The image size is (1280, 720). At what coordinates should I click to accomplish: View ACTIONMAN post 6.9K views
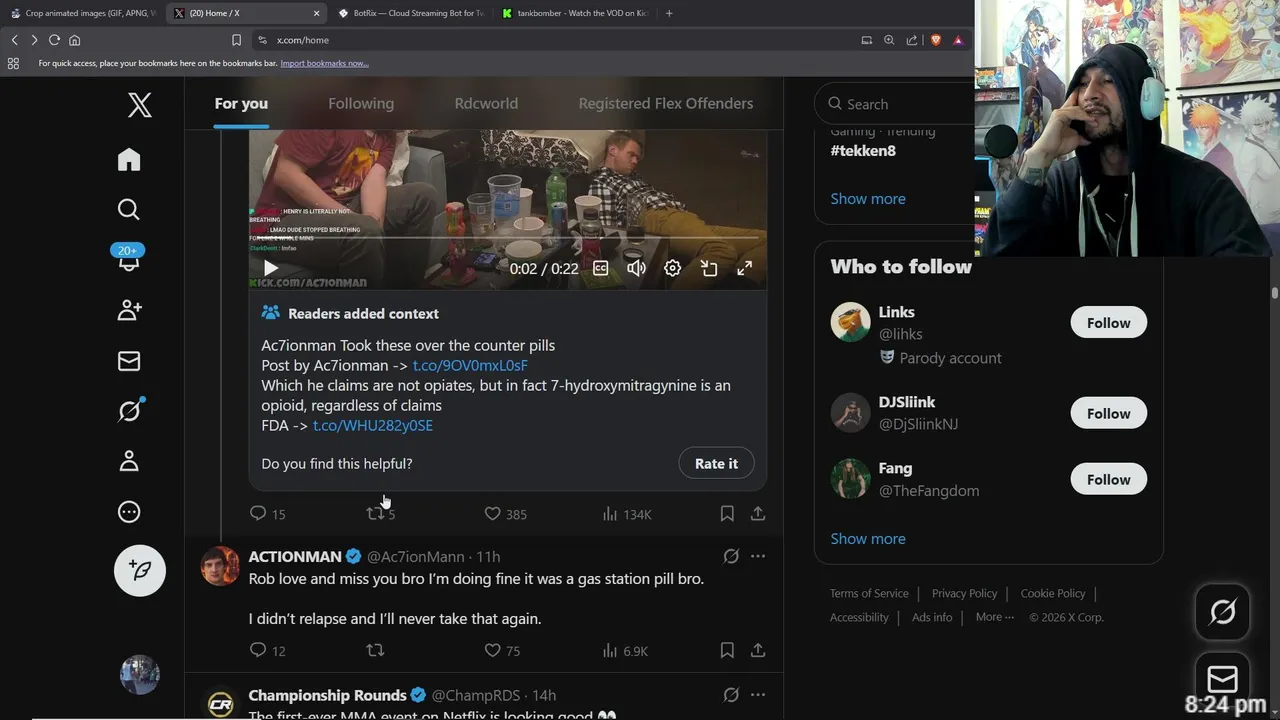click(625, 651)
